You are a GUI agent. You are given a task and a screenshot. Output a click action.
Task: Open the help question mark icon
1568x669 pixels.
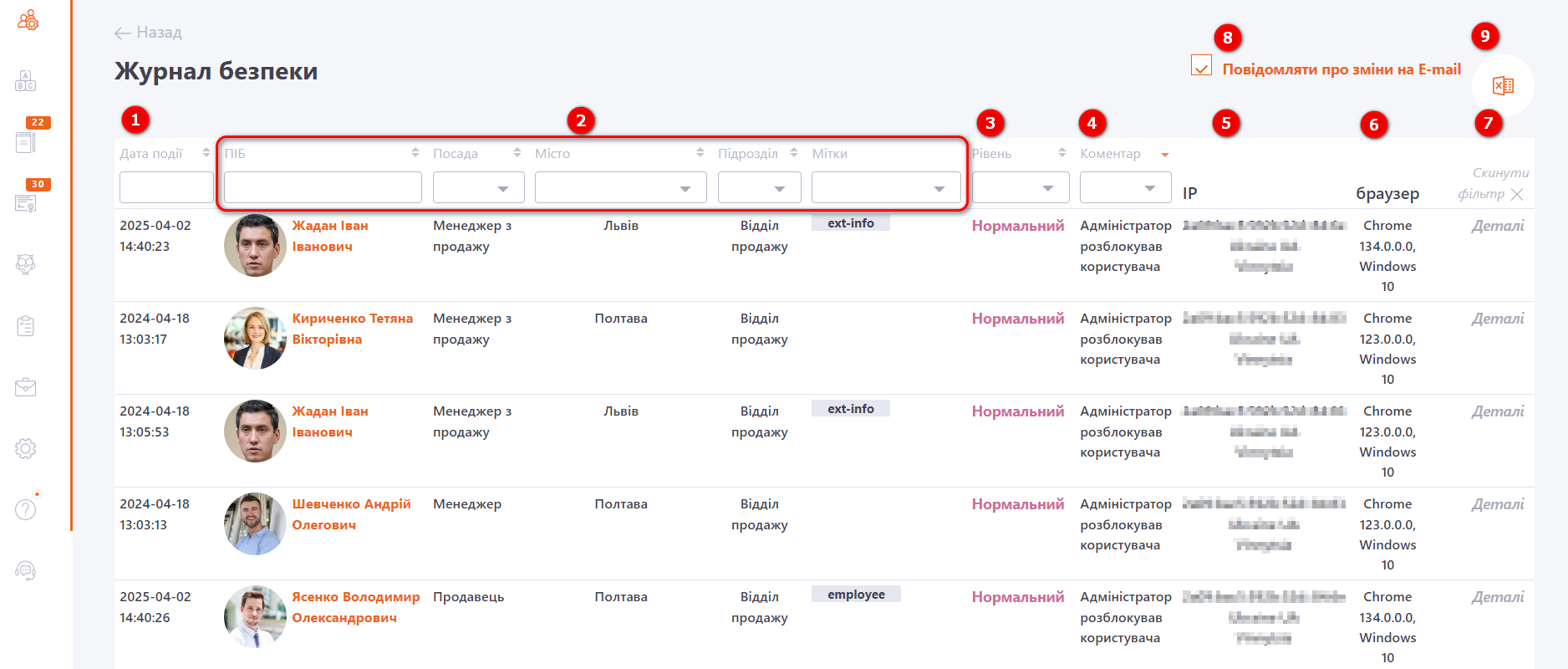click(x=26, y=509)
